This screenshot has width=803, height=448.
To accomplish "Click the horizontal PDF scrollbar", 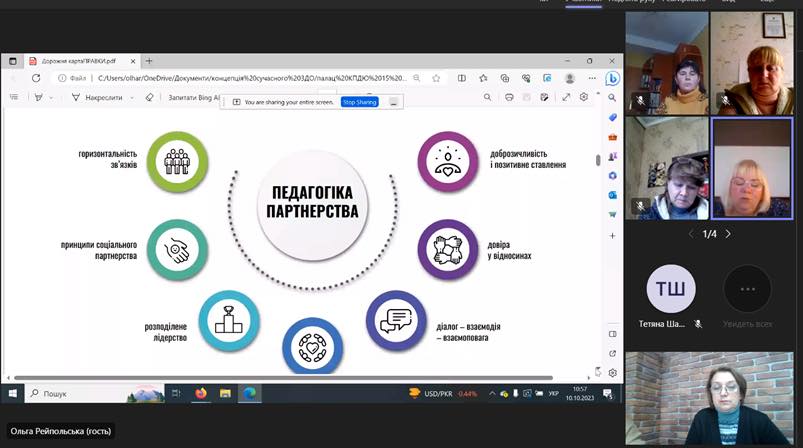I will [283, 378].
